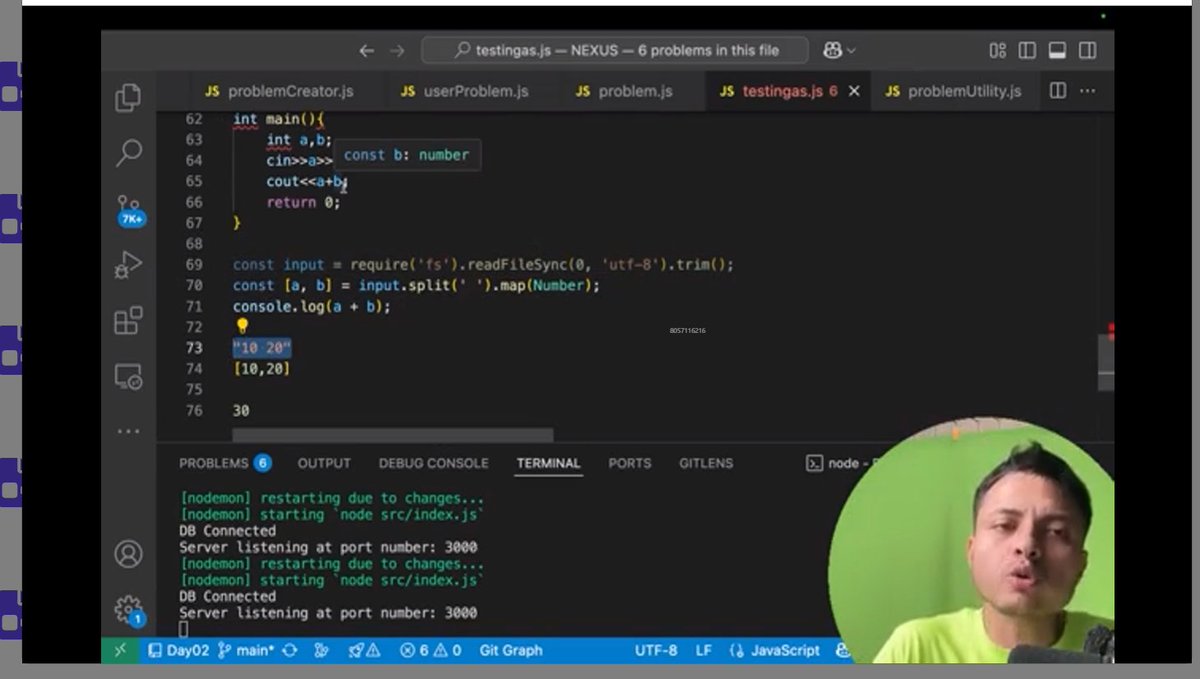Click the horizontal editor scrollbar
This screenshot has height=679, width=1200.
392,435
